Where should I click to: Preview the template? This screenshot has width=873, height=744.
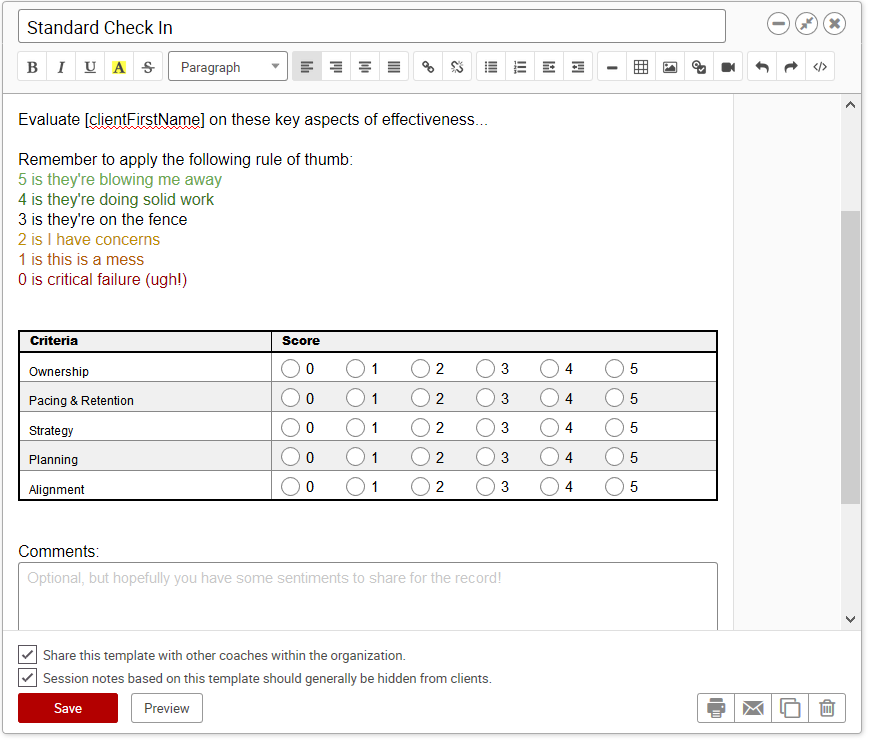(x=167, y=708)
